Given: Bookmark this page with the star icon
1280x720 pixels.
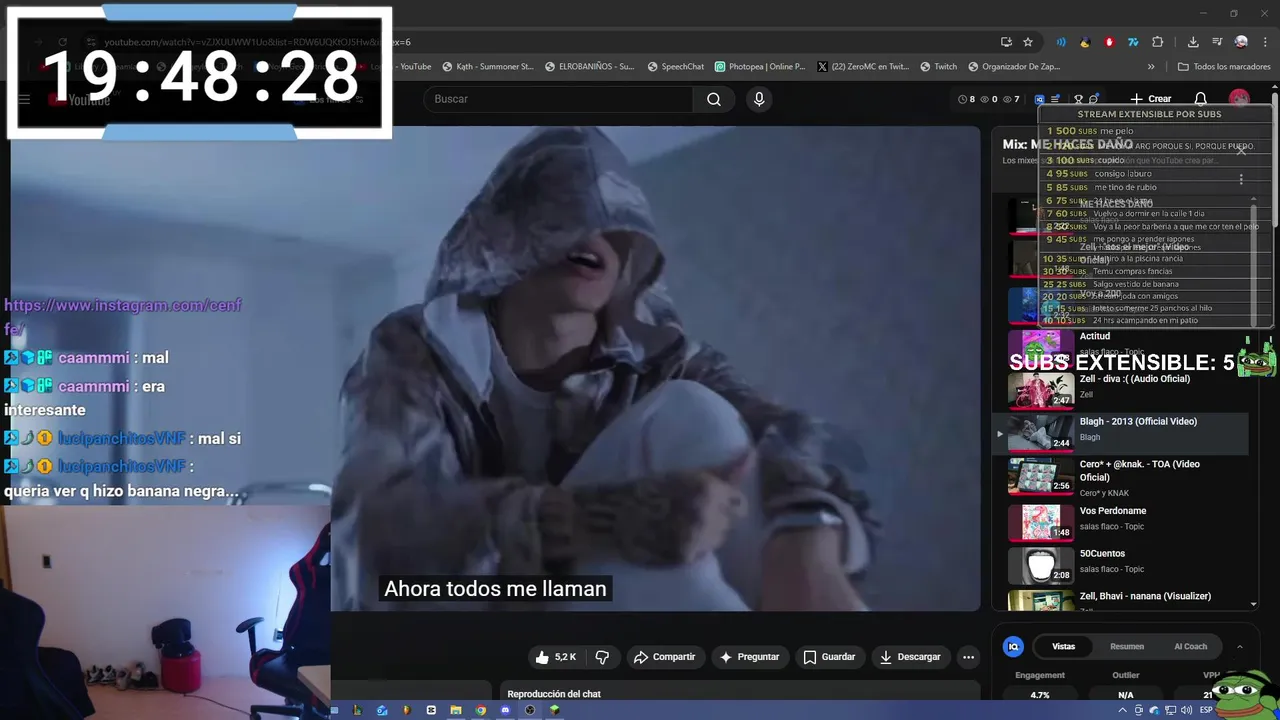Looking at the screenshot, I should click(1028, 42).
